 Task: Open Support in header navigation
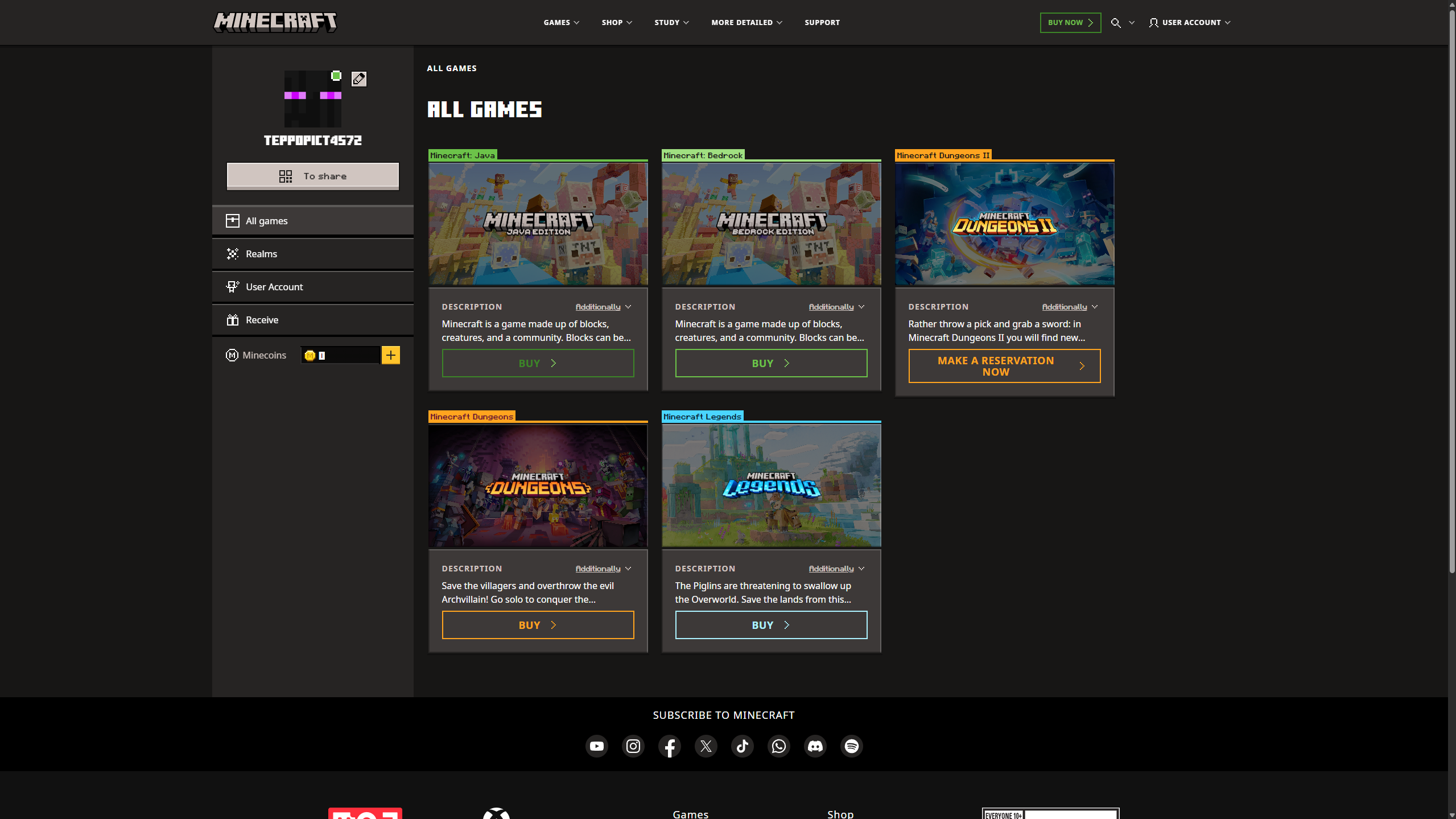click(822, 23)
